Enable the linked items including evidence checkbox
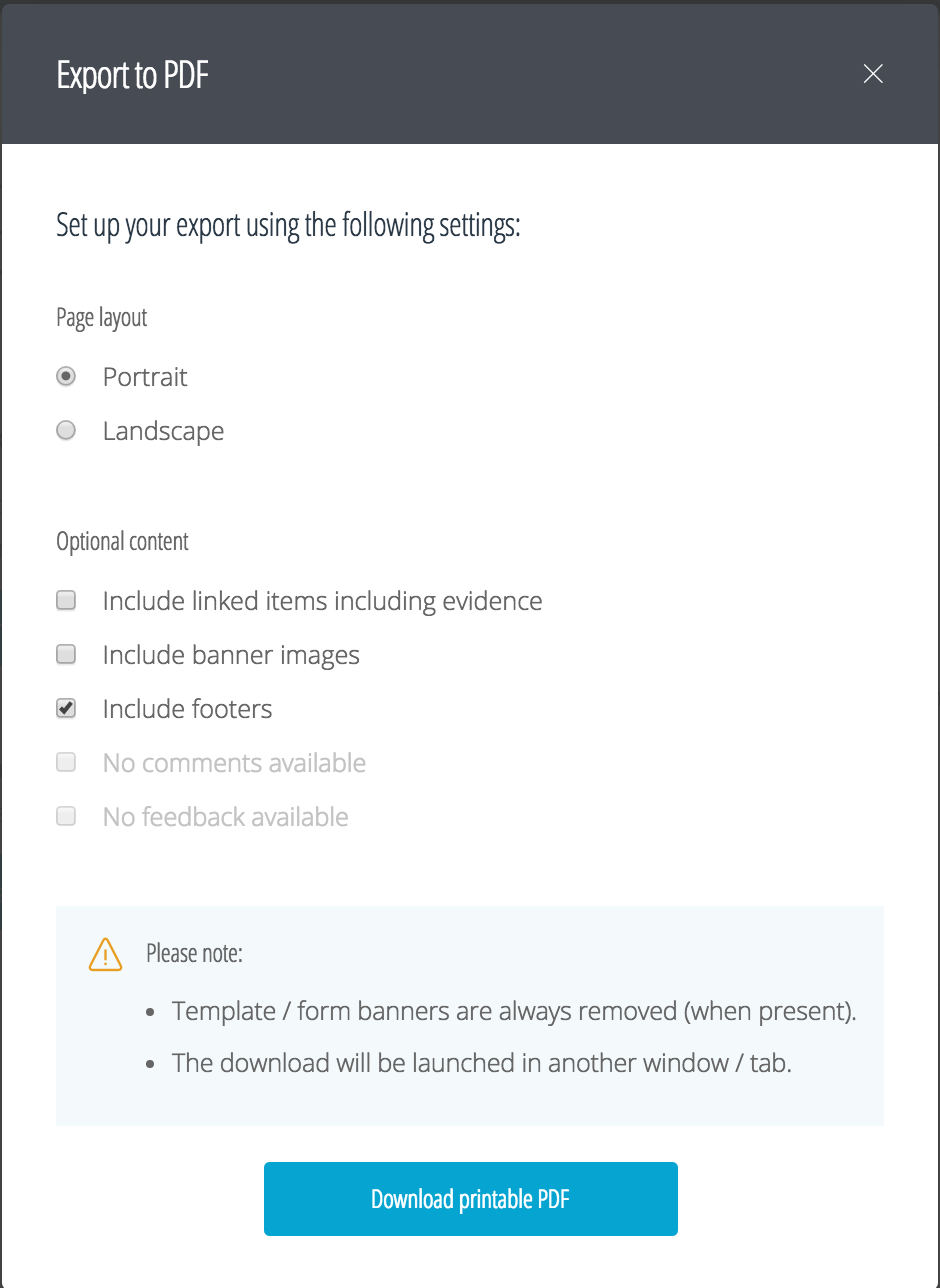This screenshot has width=940, height=1288. pyautogui.click(x=66, y=601)
